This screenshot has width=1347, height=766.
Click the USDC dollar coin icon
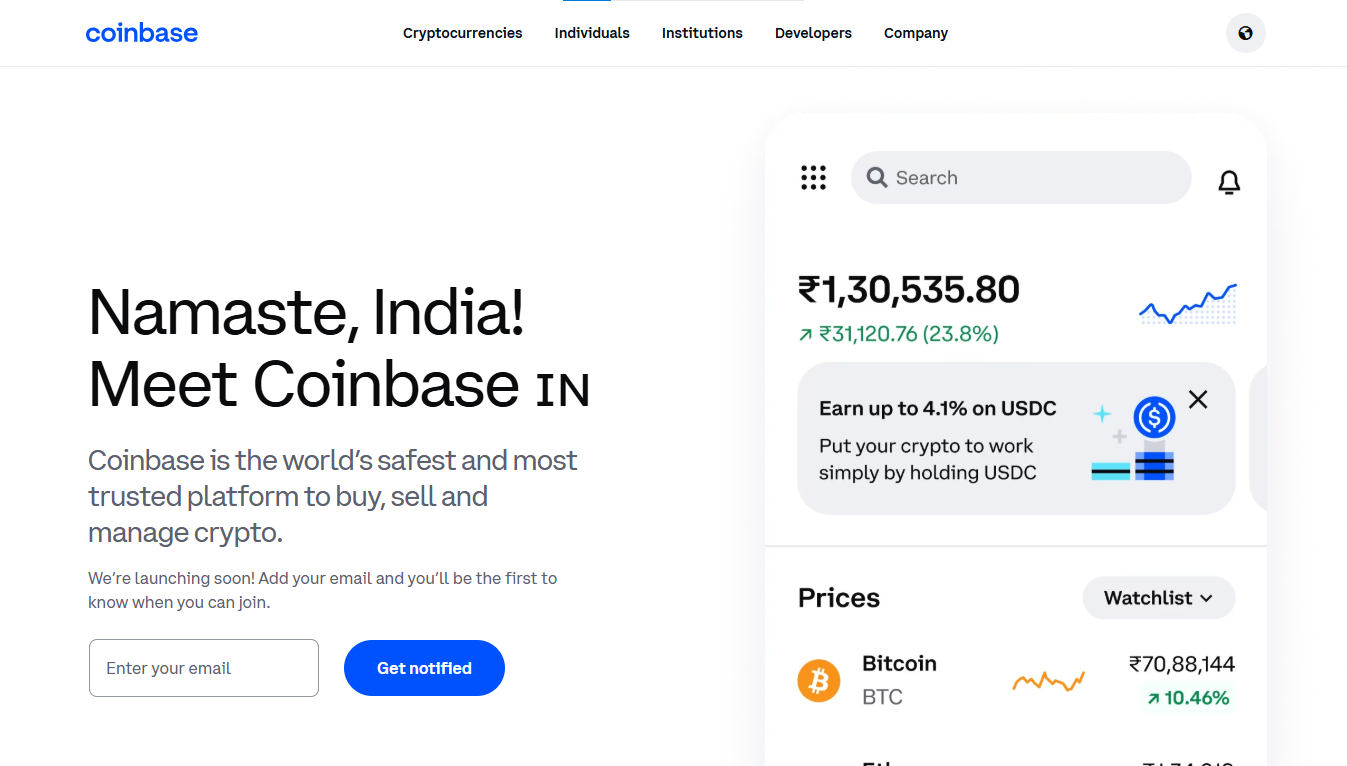coord(1153,417)
